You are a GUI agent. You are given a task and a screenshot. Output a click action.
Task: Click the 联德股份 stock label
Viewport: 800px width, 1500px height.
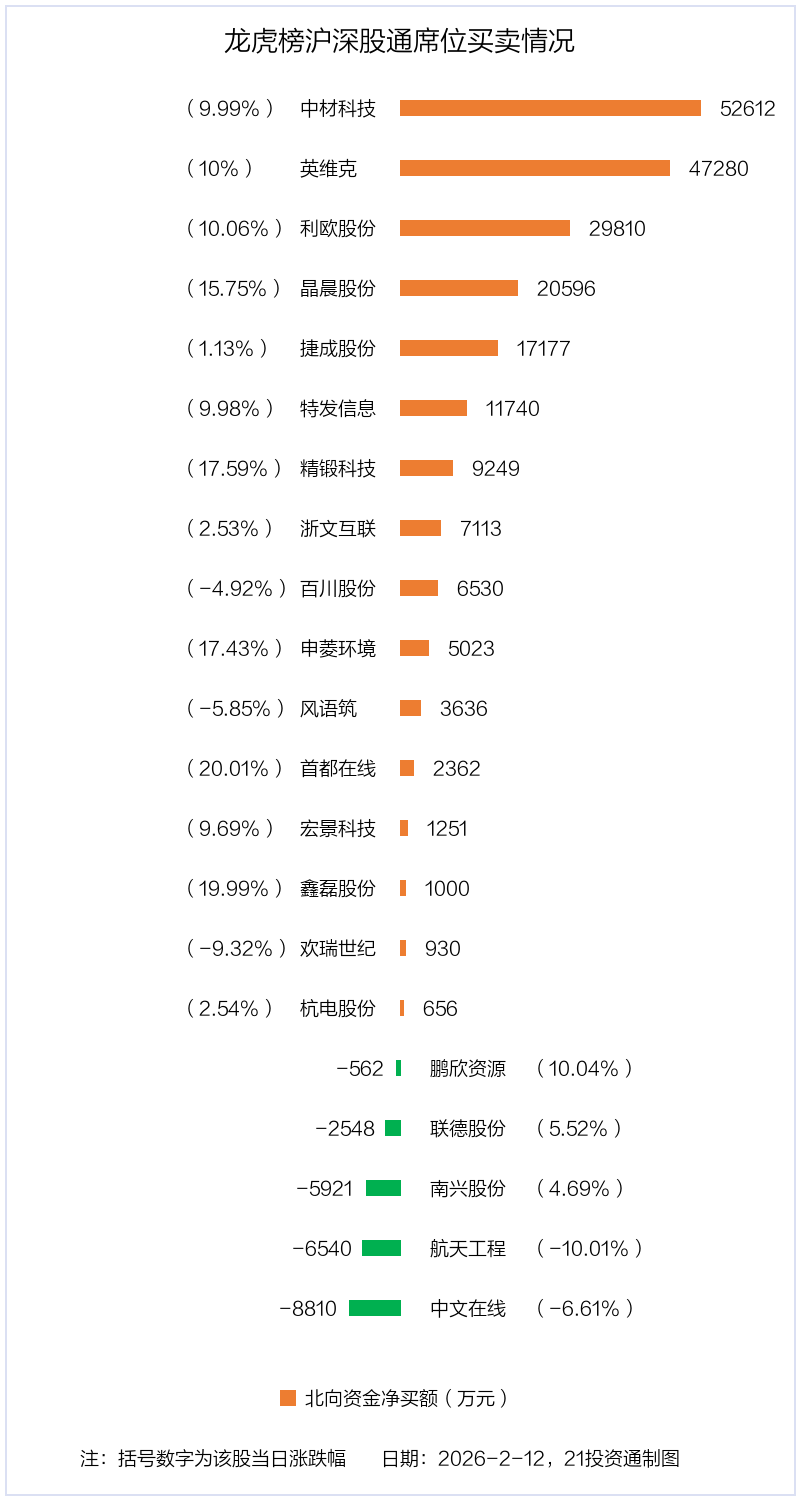tap(468, 1128)
